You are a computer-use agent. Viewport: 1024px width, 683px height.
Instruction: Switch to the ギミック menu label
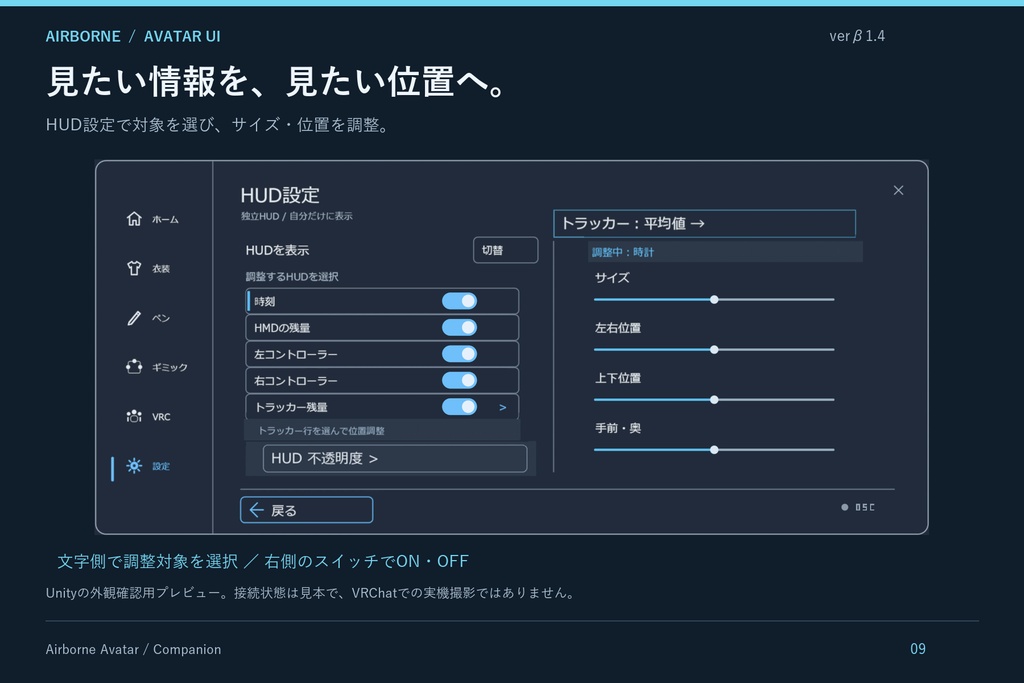pyautogui.click(x=170, y=368)
